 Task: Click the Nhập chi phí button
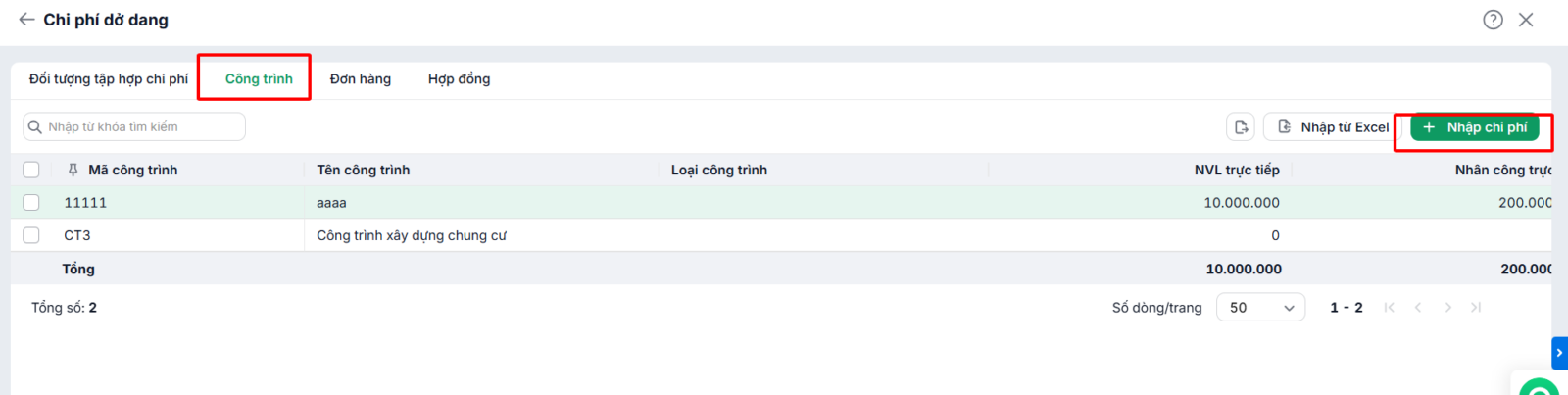[x=1474, y=127]
